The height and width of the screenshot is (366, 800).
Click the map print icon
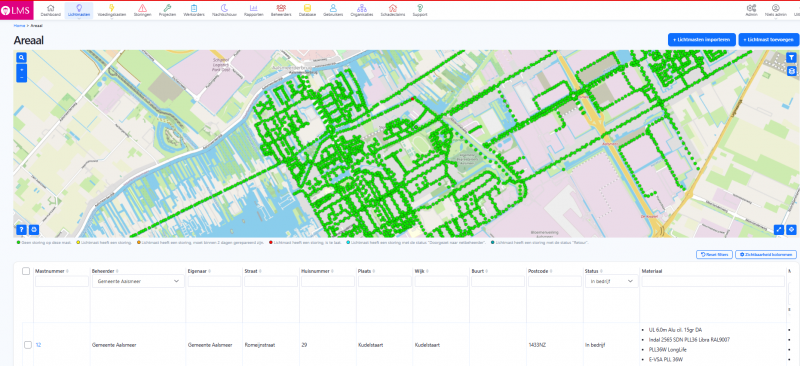(x=34, y=230)
